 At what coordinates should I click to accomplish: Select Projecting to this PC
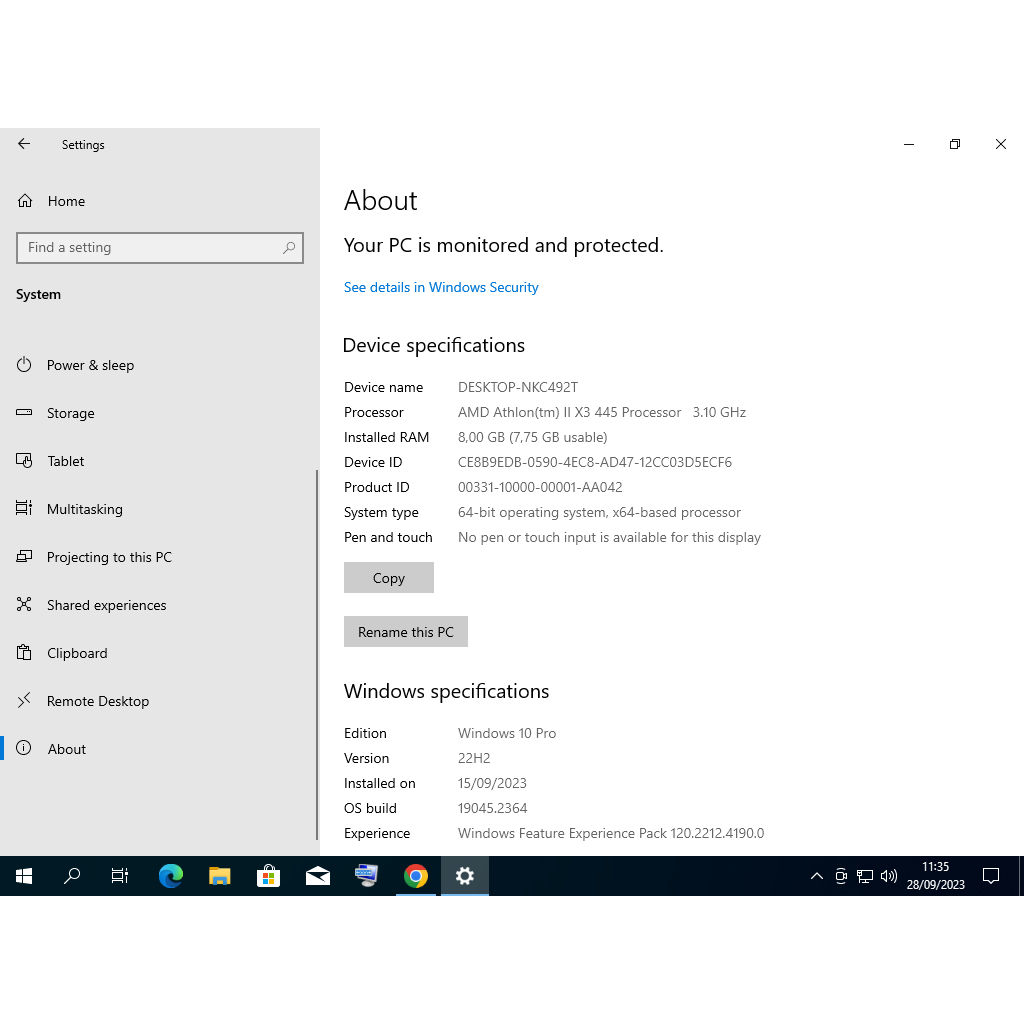coord(109,557)
